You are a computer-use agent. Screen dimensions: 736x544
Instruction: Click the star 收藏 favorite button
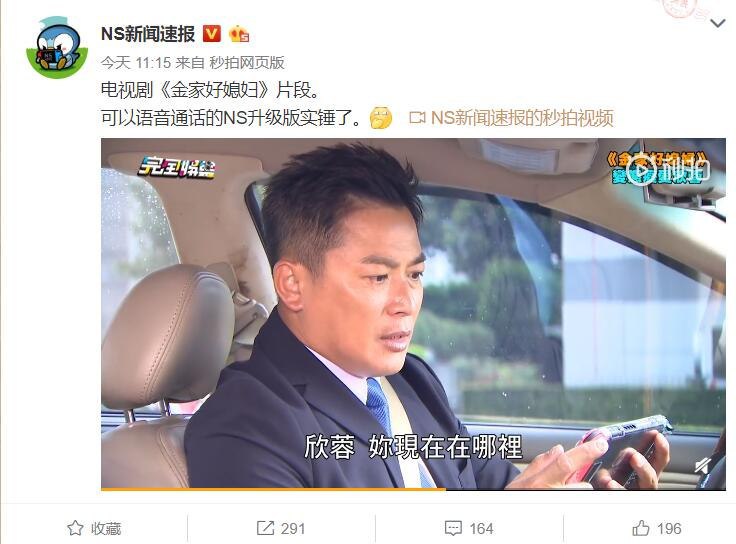[94, 529]
